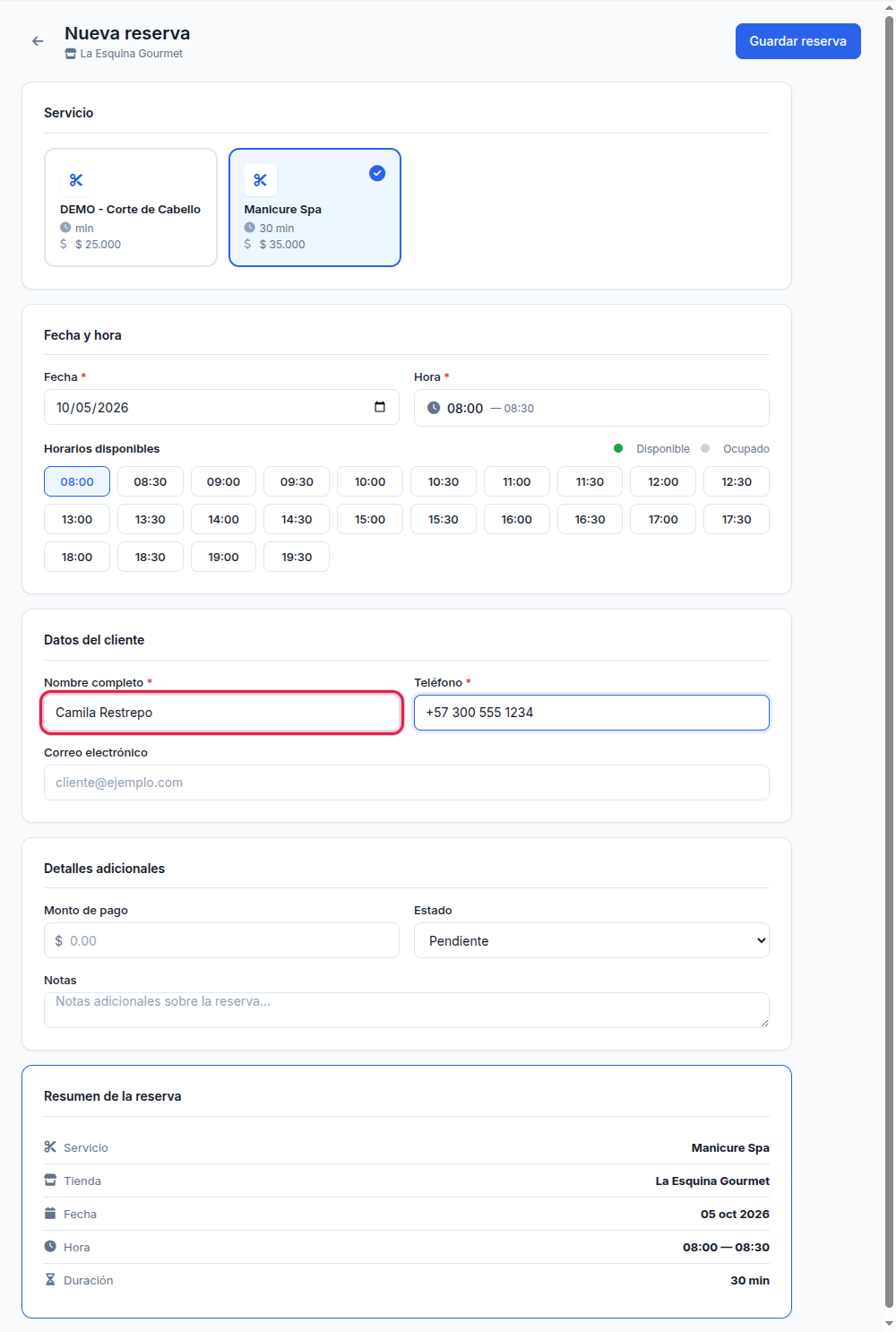This screenshot has width=896, height=1332.
Task: Select the 08:00 time slot
Action: 77,481
